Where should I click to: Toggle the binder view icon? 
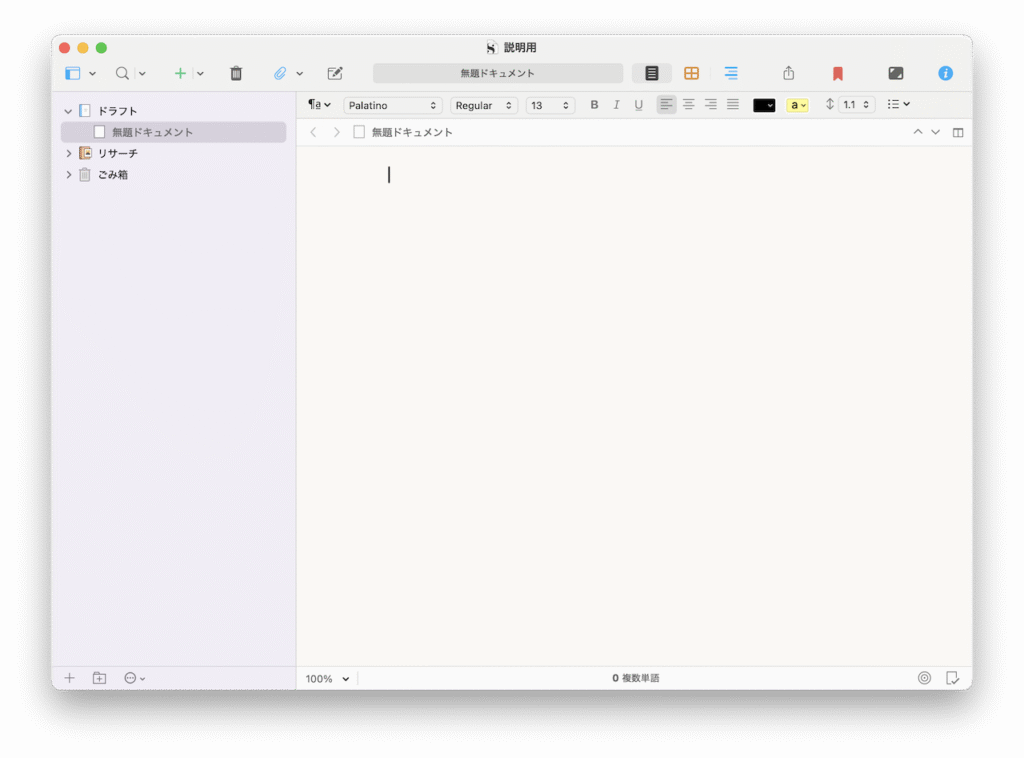click(72, 73)
